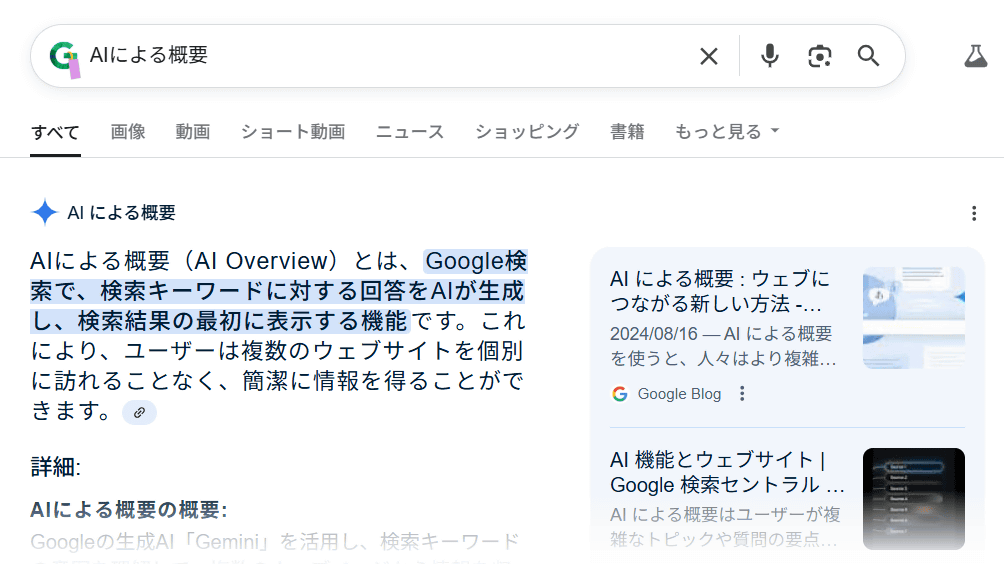The image size is (1004, 564).
Task: Expand the もっと見る dropdown
Action: [x=727, y=132]
